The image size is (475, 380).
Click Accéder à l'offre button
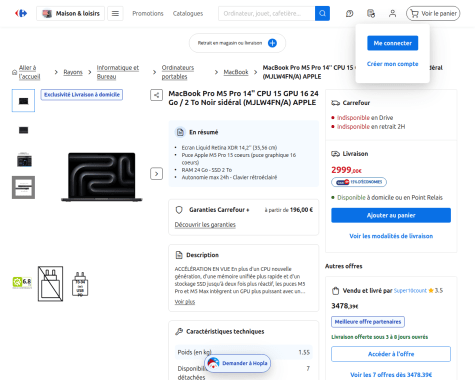(x=391, y=354)
